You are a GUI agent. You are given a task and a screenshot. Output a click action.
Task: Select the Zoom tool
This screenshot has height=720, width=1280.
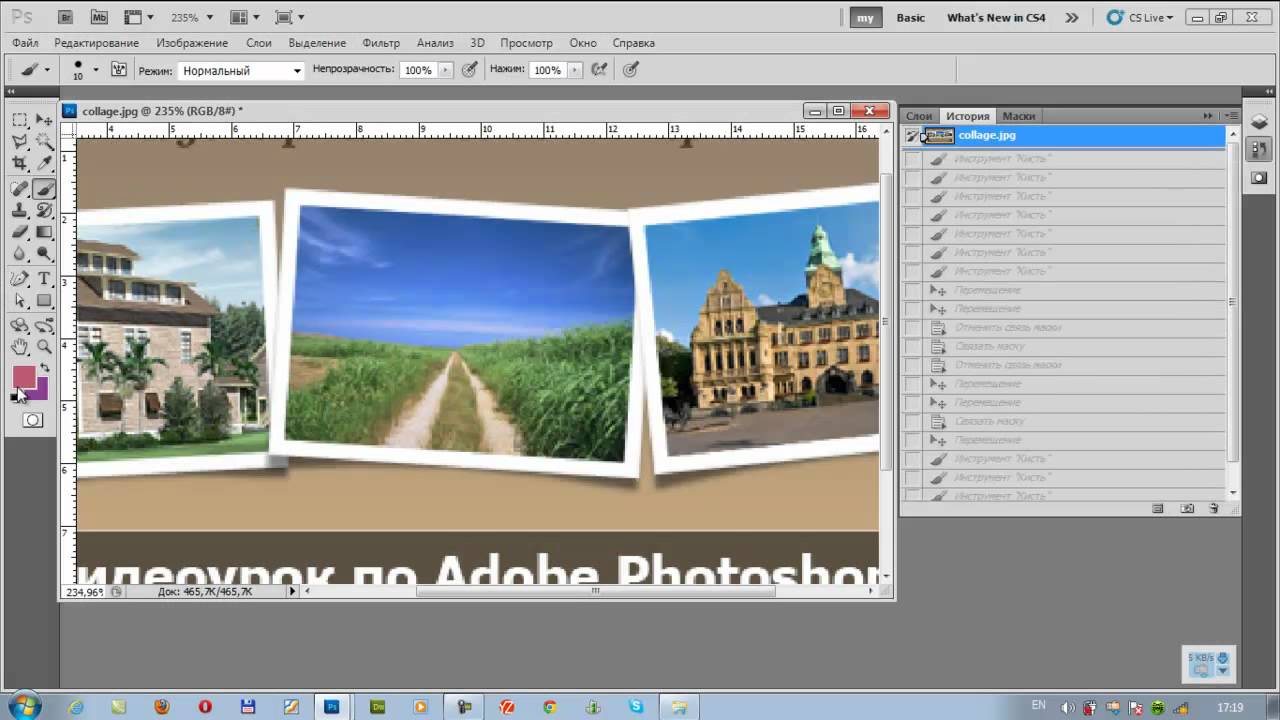pyautogui.click(x=44, y=347)
